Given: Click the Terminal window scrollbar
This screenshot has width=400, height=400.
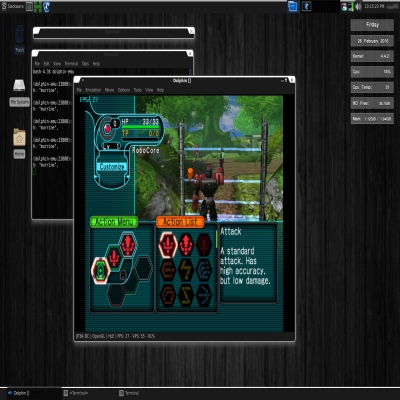Looking at the screenshot, I should (x=191, y=72).
